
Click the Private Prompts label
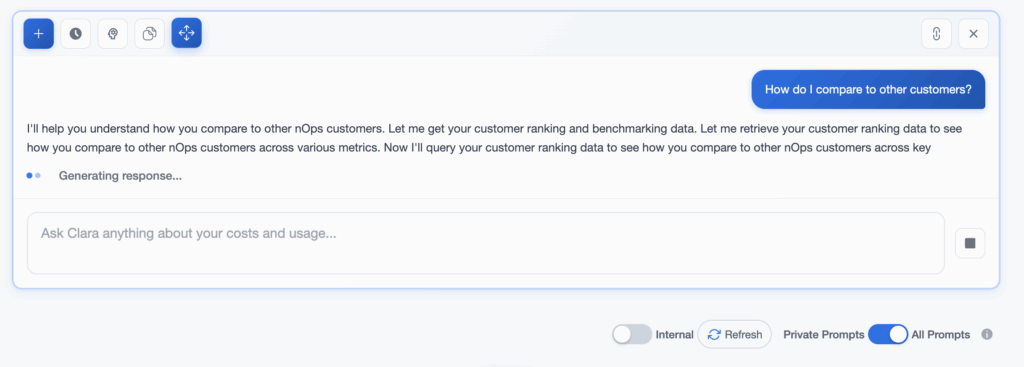pos(824,334)
